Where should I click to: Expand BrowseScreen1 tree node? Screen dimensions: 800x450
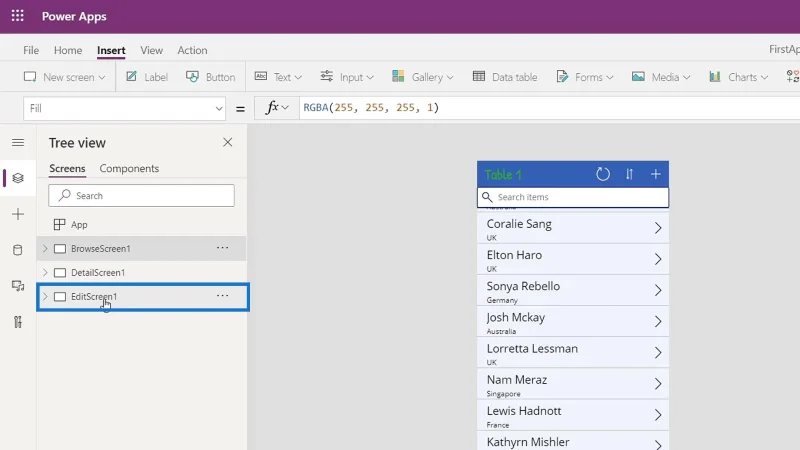(45, 248)
